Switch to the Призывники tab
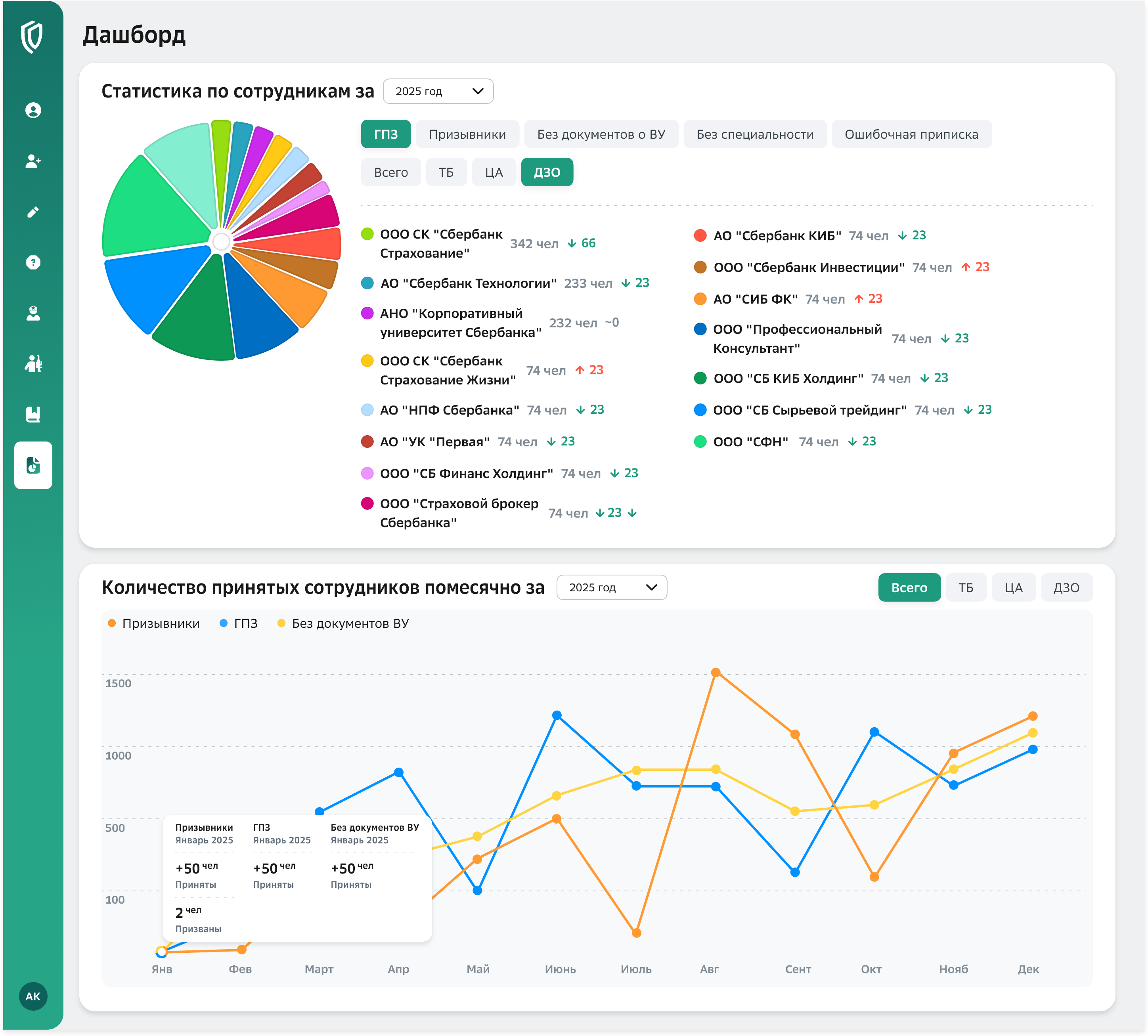This screenshot has width=1148, height=1036. click(467, 134)
